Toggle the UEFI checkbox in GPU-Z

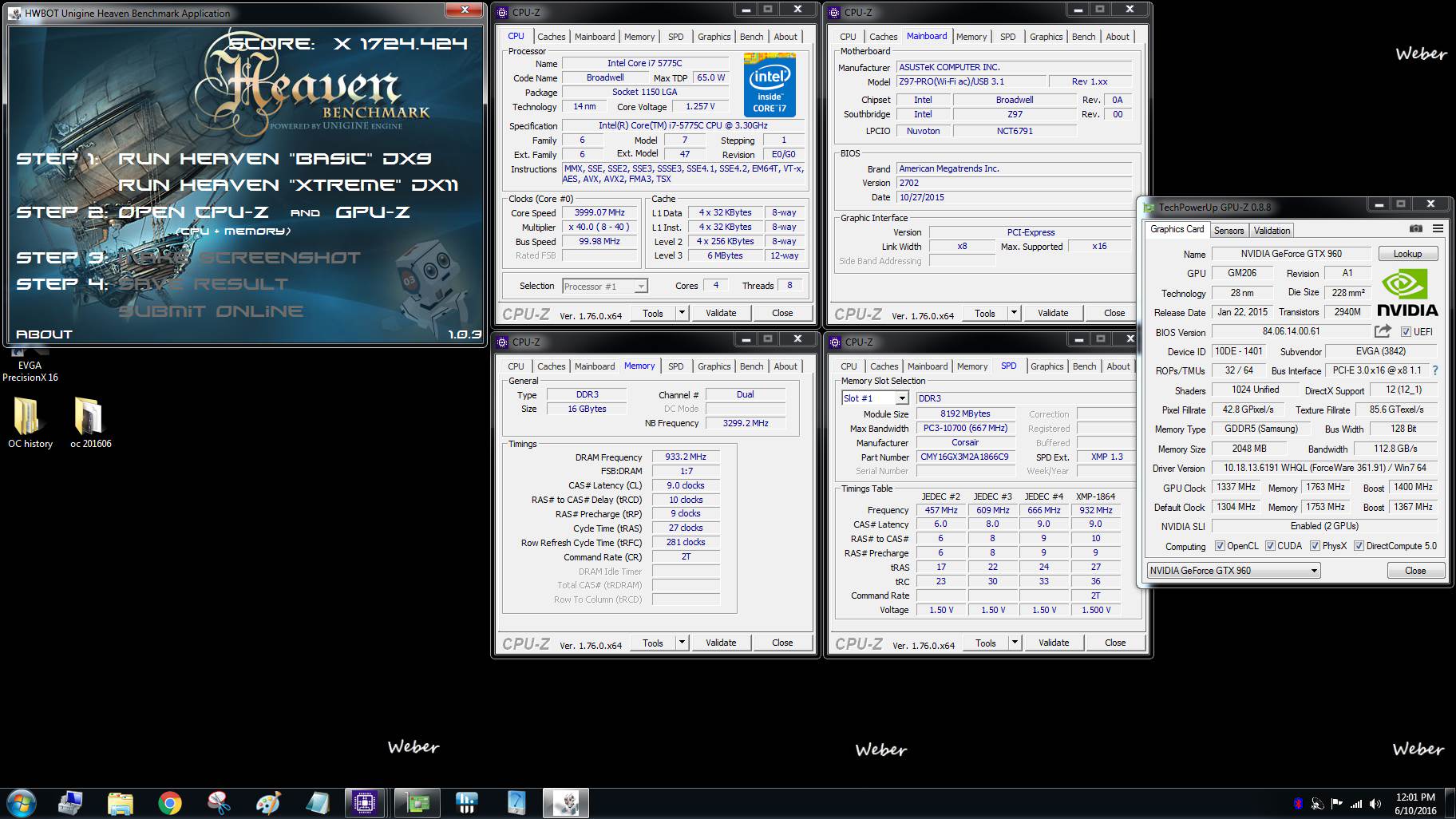point(1406,332)
